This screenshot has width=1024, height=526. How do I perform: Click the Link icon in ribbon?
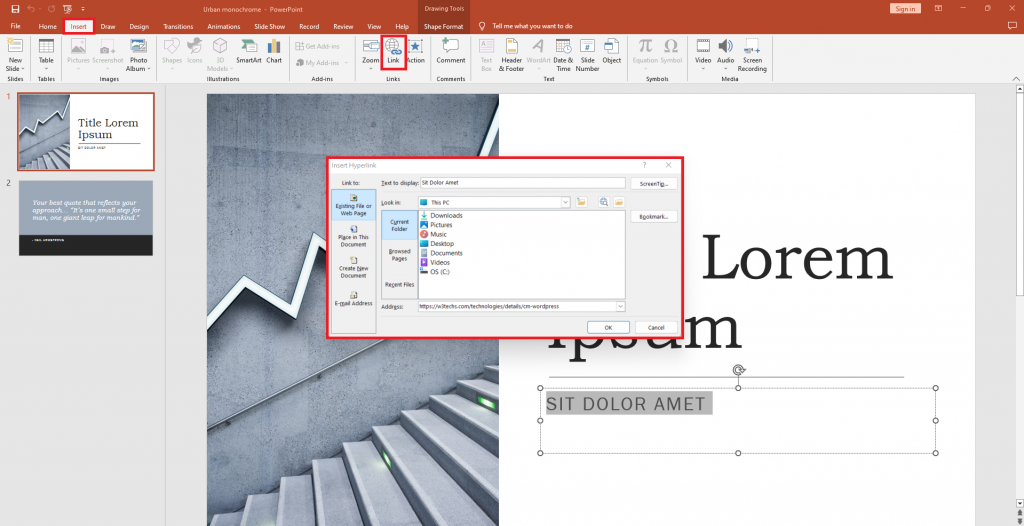[393, 50]
